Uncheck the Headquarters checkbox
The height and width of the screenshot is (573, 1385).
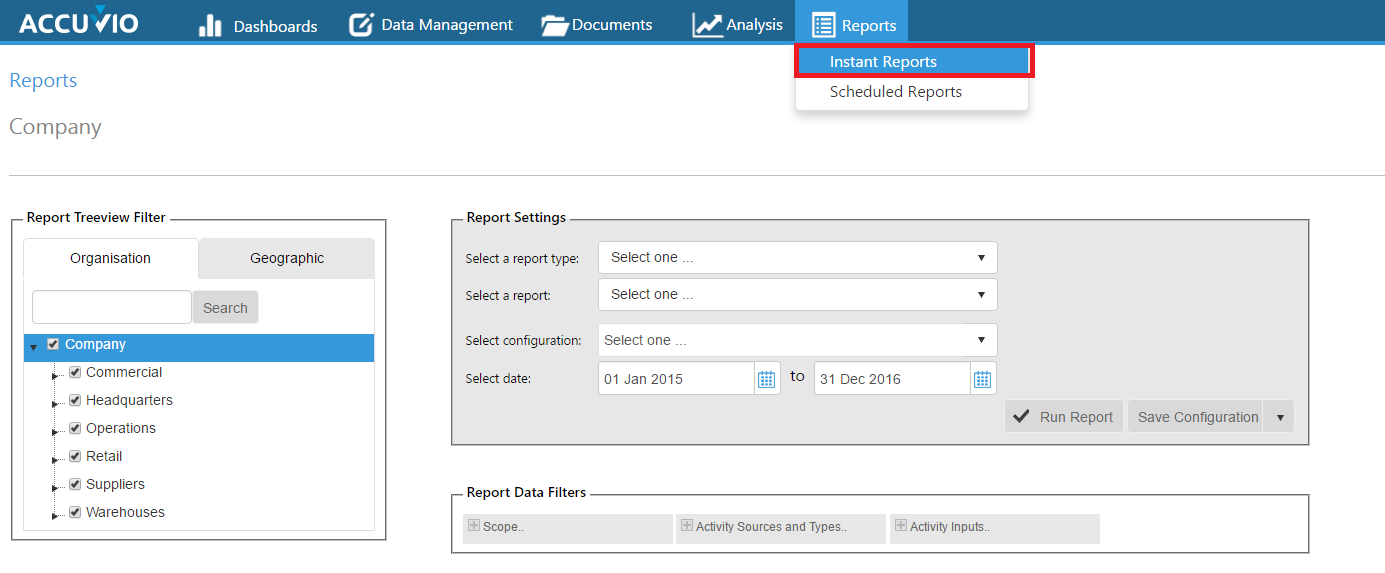click(x=75, y=400)
